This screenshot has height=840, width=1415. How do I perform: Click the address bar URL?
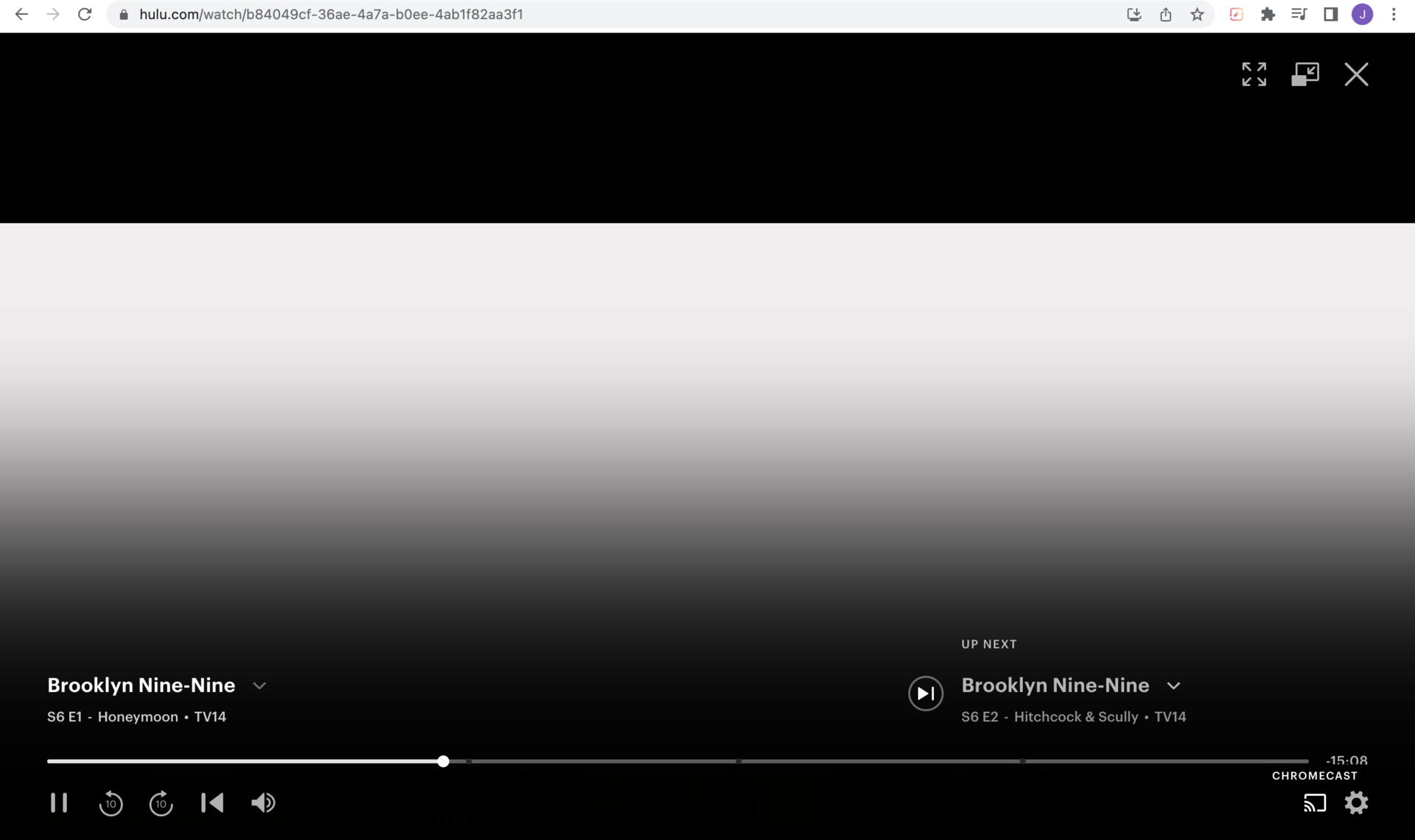point(331,15)
